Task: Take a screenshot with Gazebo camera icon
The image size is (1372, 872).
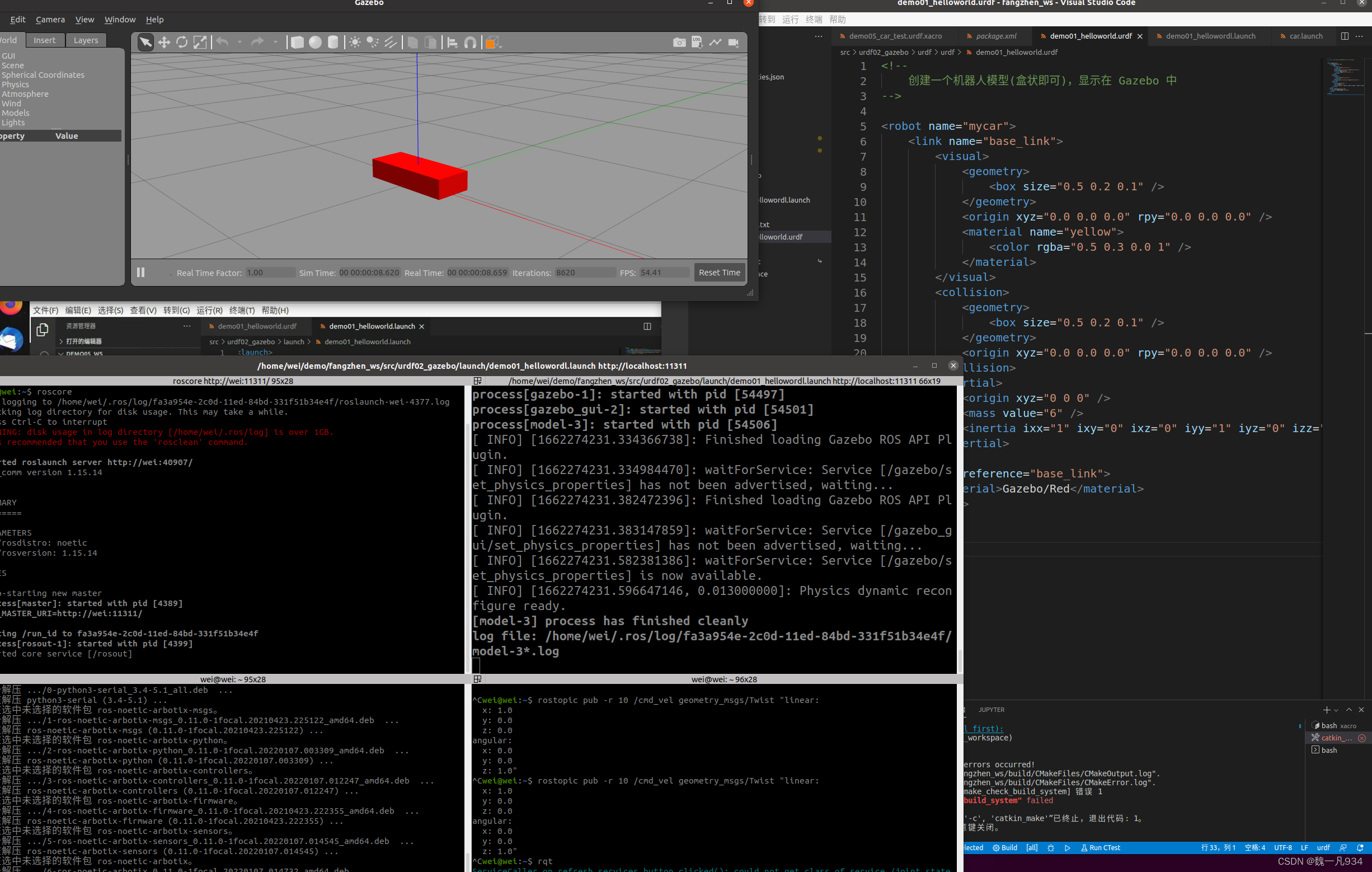Action: point(679,43)
